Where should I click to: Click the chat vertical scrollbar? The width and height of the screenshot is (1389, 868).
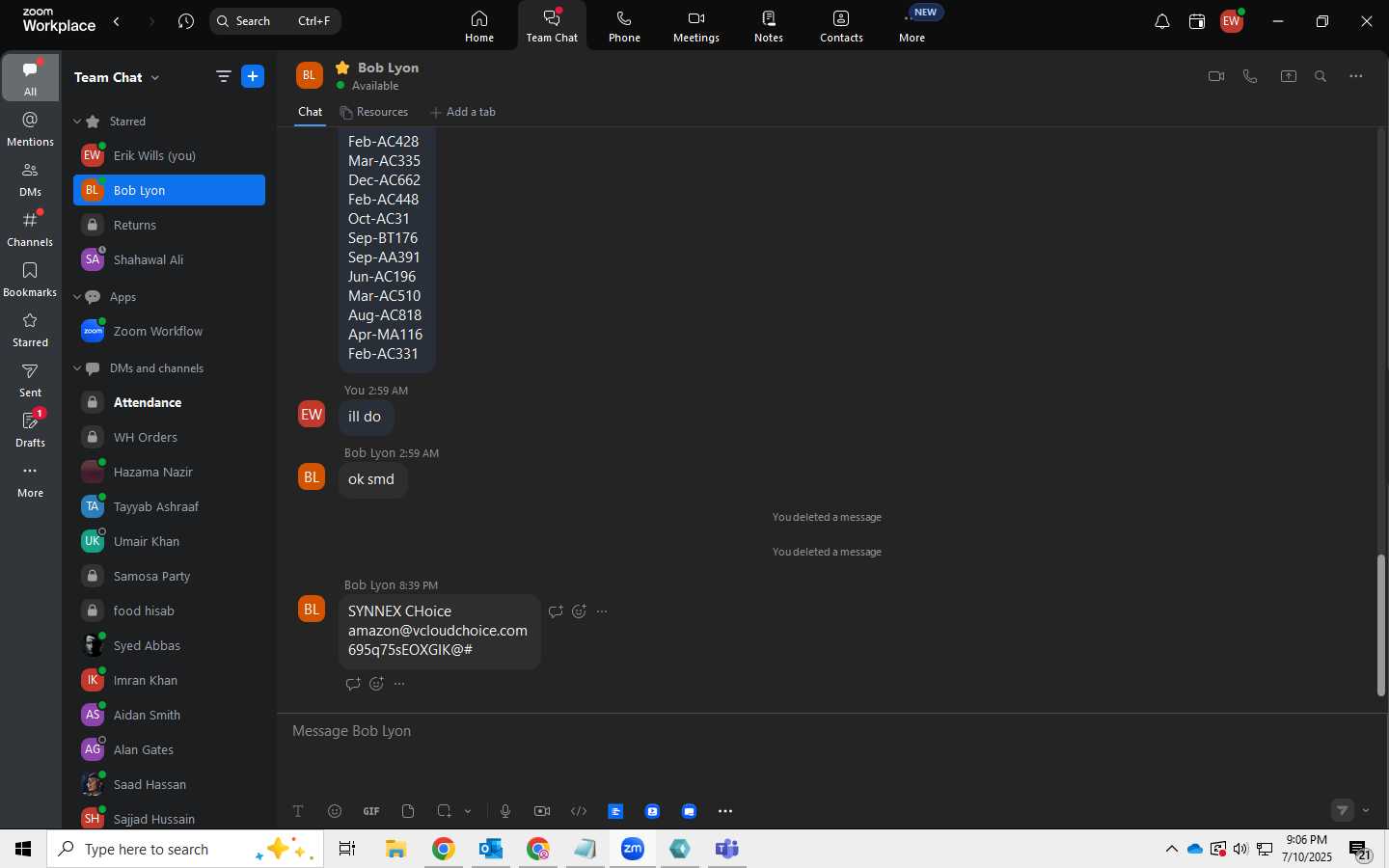[x=1381, y=625]
